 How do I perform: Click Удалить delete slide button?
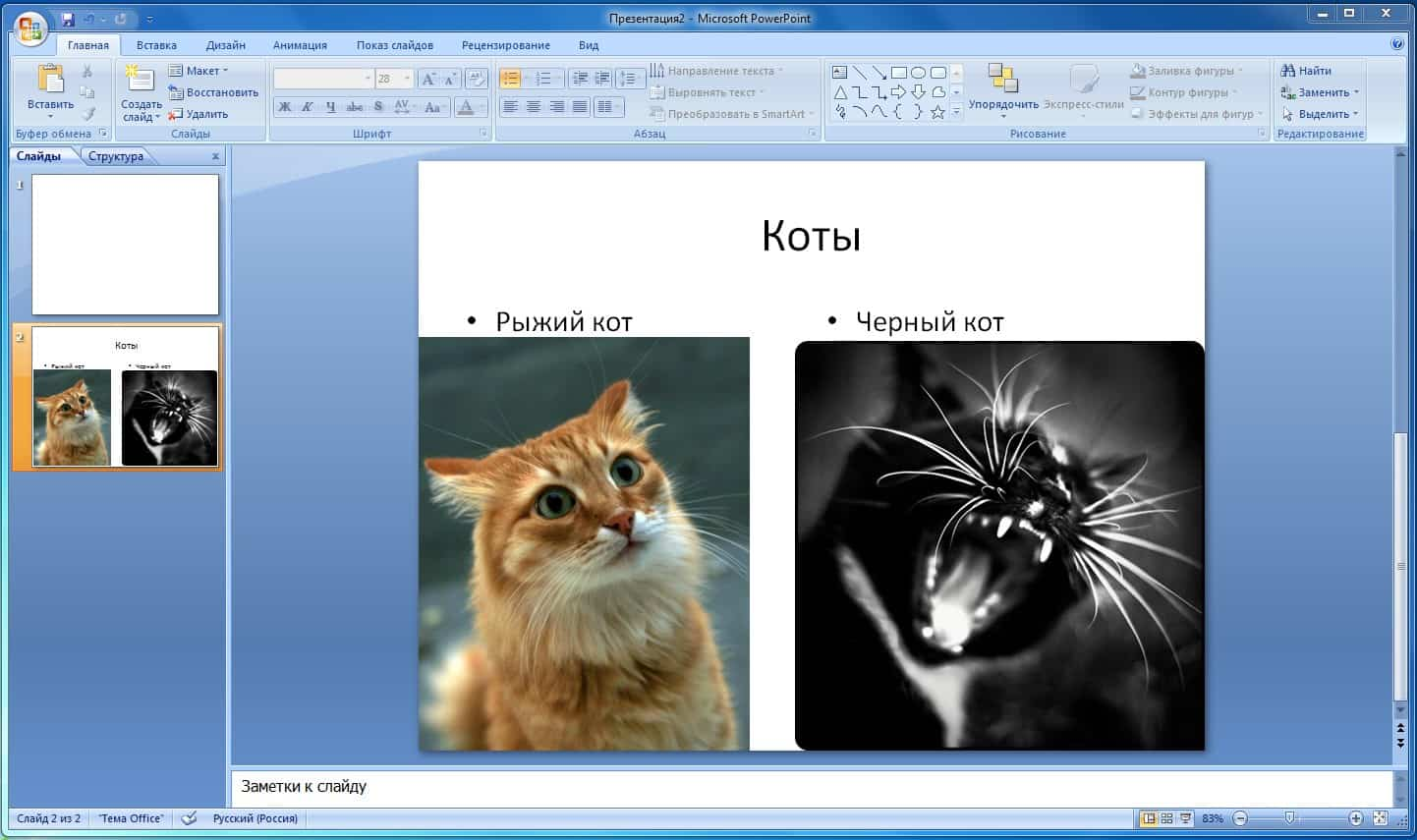[198, 114]
